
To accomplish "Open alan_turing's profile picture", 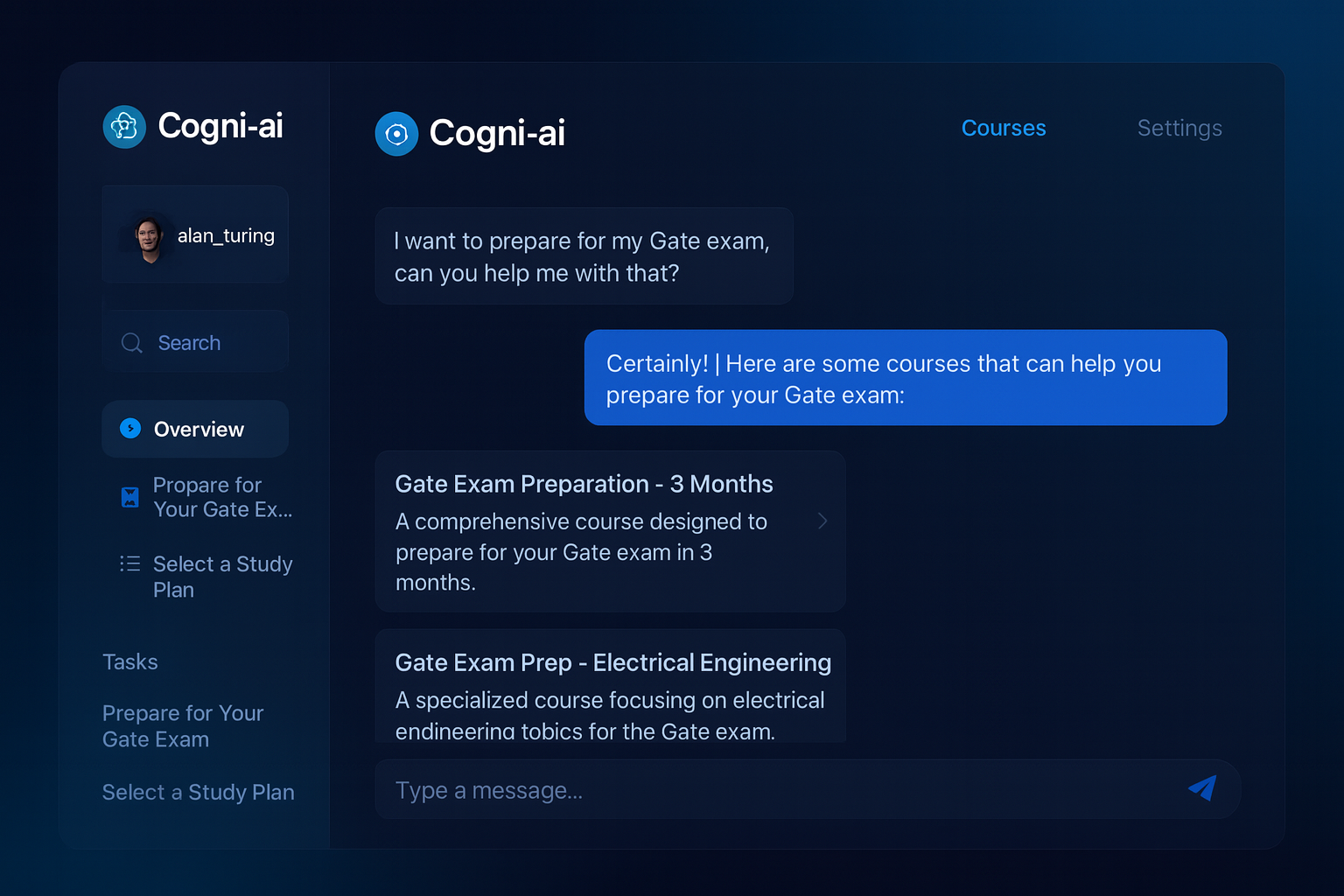I will pyautogui.click(x=149, y=234).
